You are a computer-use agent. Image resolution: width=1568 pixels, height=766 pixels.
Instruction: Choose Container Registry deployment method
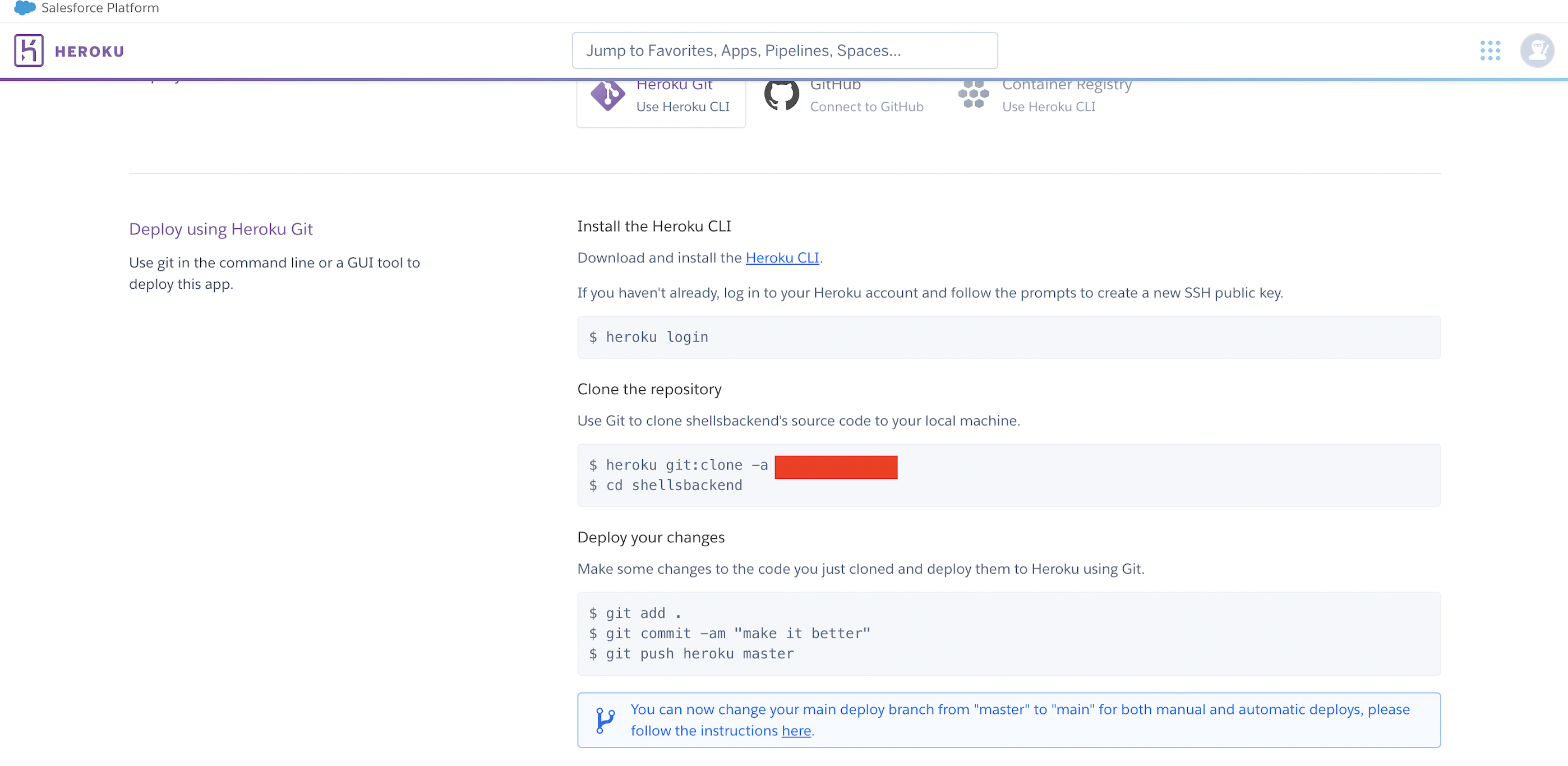(1045, 98)
